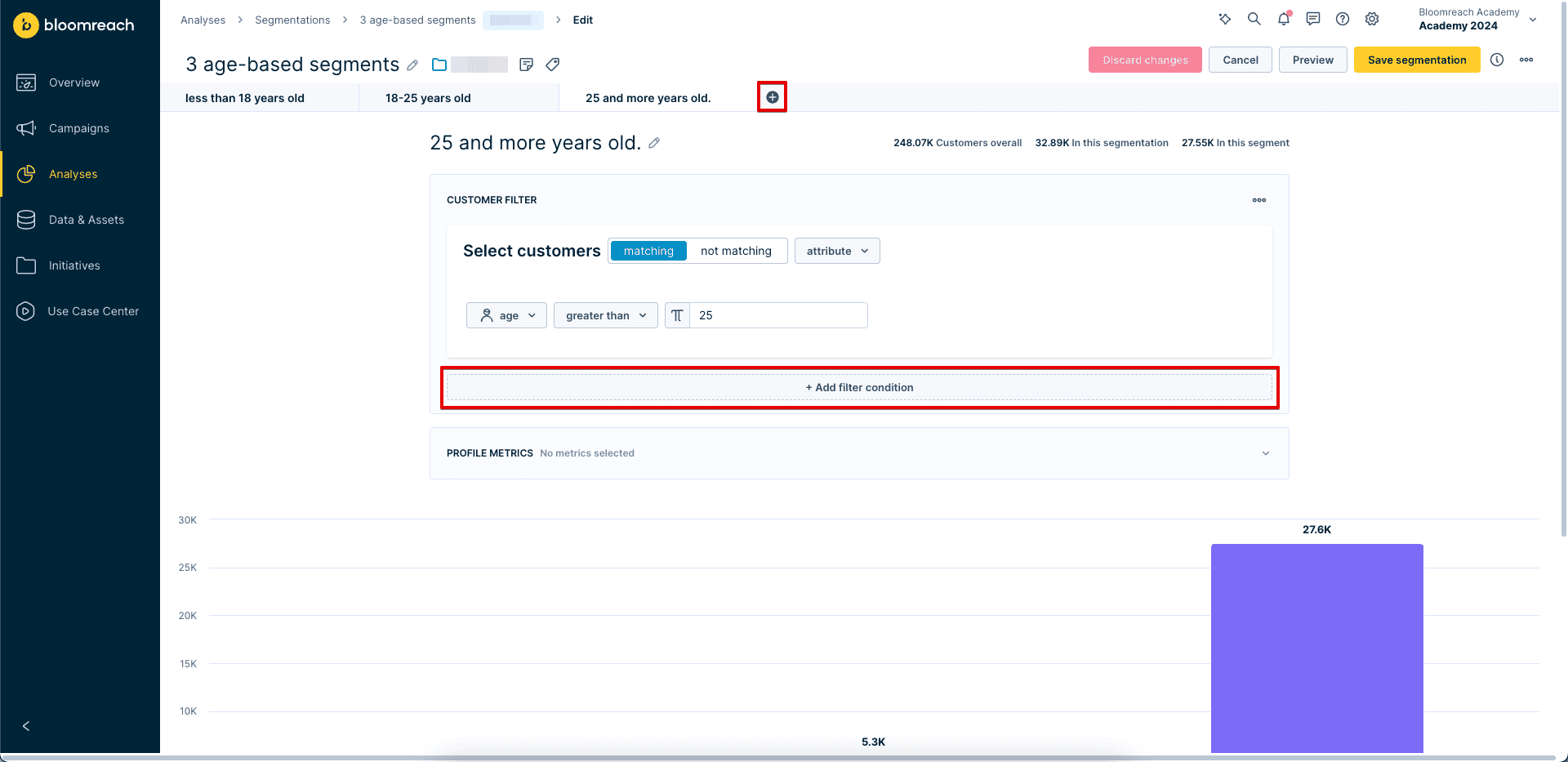Switch to the 18-25 years old segment
The width and height of the screenshot is (1568, 762).
pos(427,97)
